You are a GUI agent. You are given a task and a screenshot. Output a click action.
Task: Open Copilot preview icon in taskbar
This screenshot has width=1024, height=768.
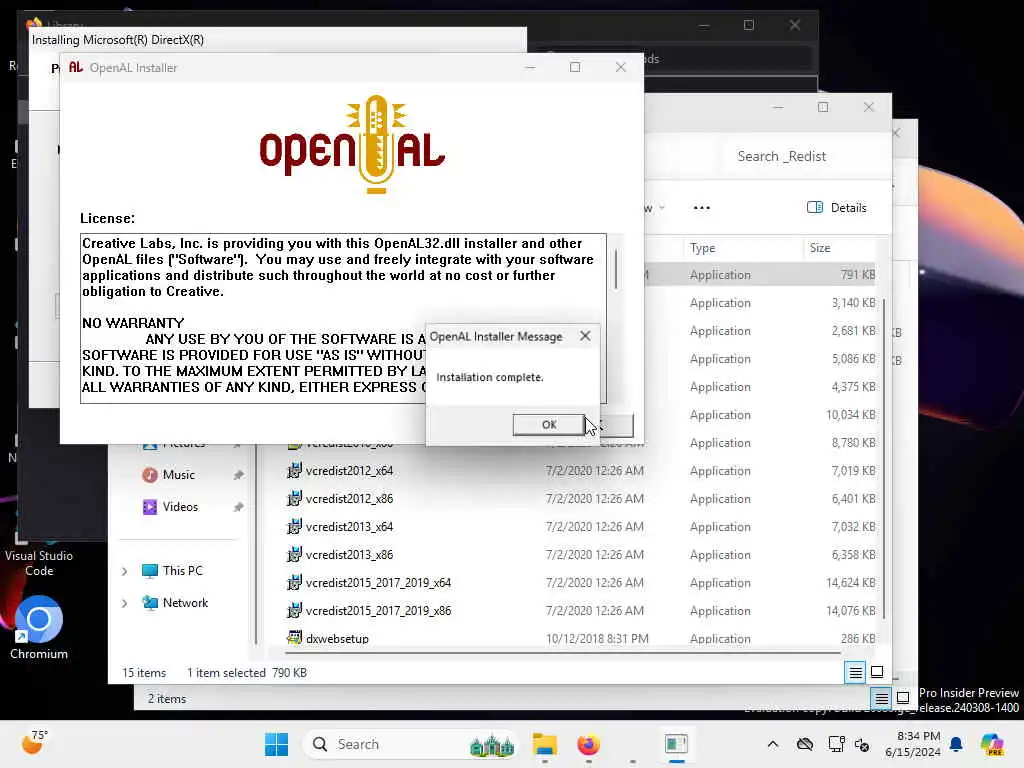(992, 744)
